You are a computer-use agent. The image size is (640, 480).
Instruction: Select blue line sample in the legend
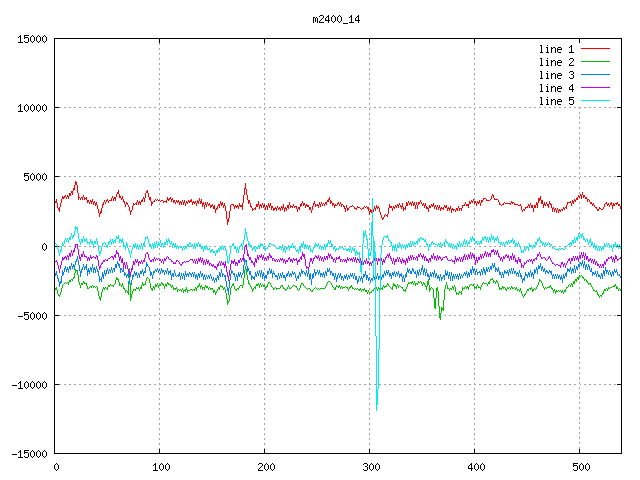tap(595, 75)
